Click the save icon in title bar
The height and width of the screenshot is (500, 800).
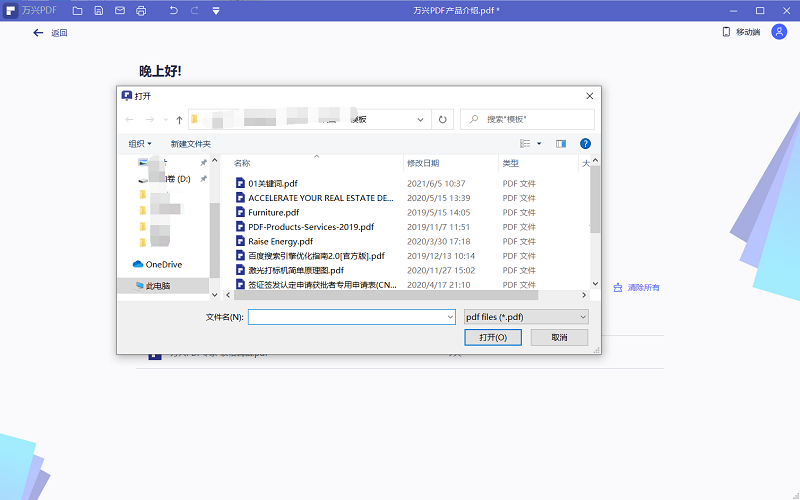tap(98, 10)
